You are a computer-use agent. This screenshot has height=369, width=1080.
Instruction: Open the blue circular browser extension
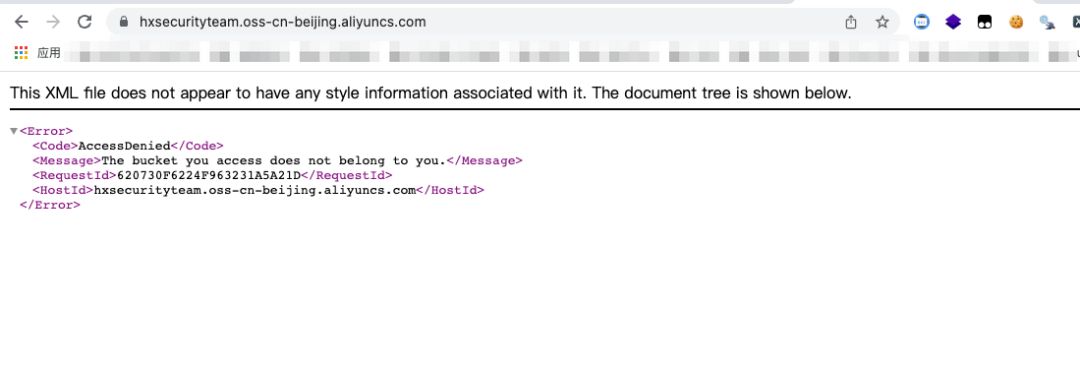(922, 22)
